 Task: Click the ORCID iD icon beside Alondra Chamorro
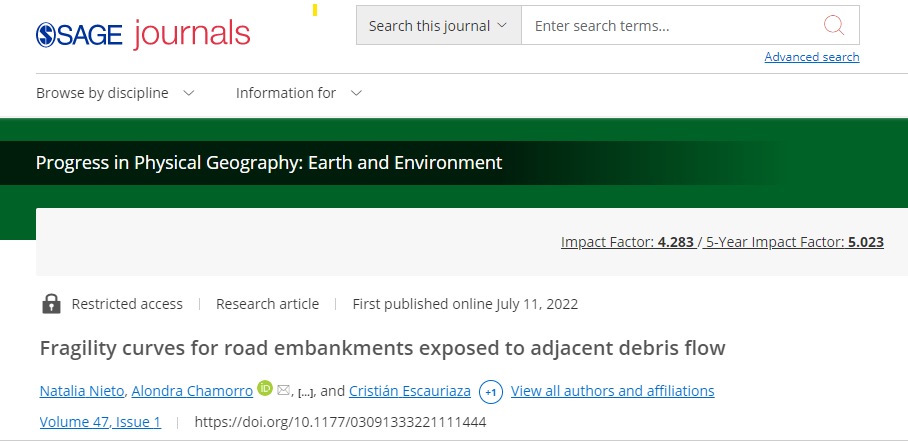265,388
